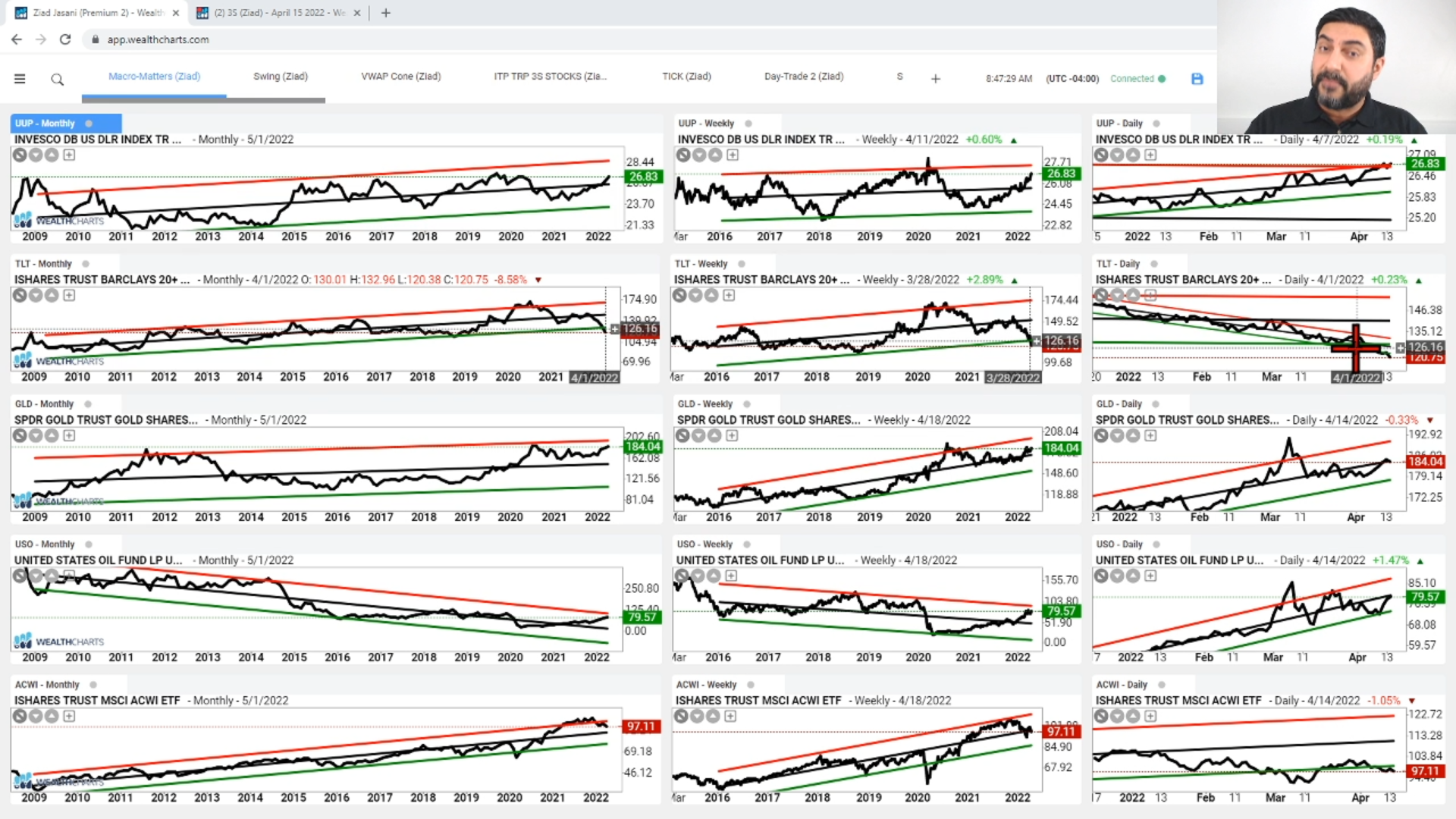The image size is (1456, 819).
Task: Click plus box on USO Daily chart
Action: (x=1150, y=576)
